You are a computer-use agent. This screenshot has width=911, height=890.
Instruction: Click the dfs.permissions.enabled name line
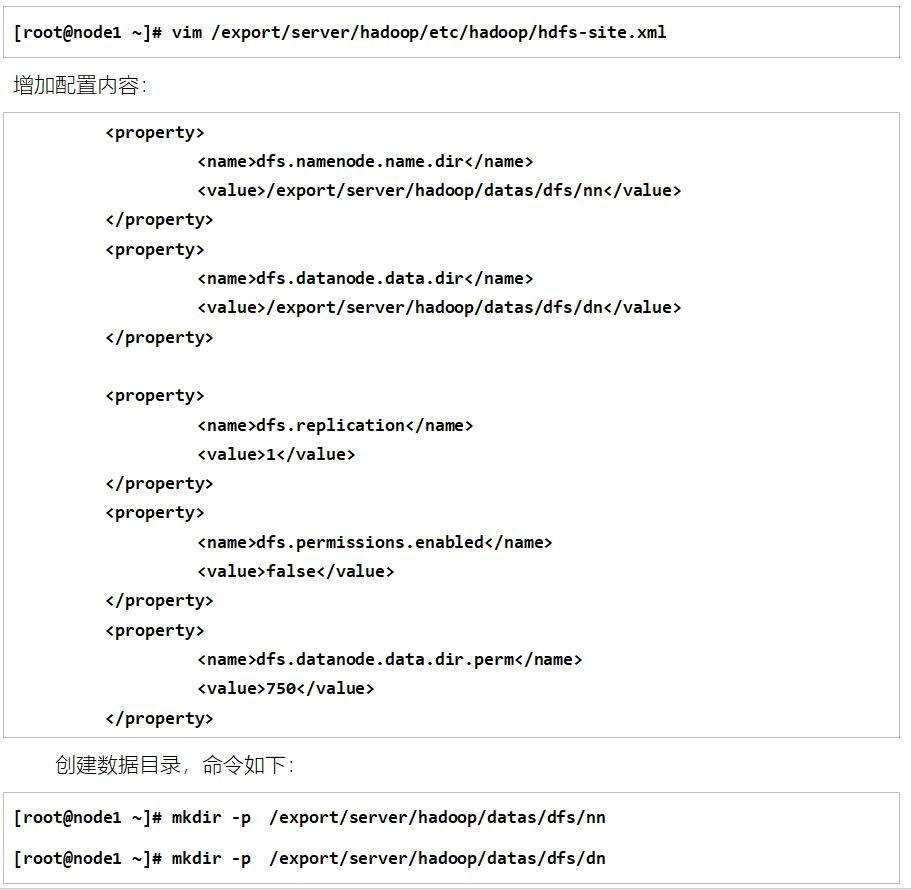[x=375, y=542]
